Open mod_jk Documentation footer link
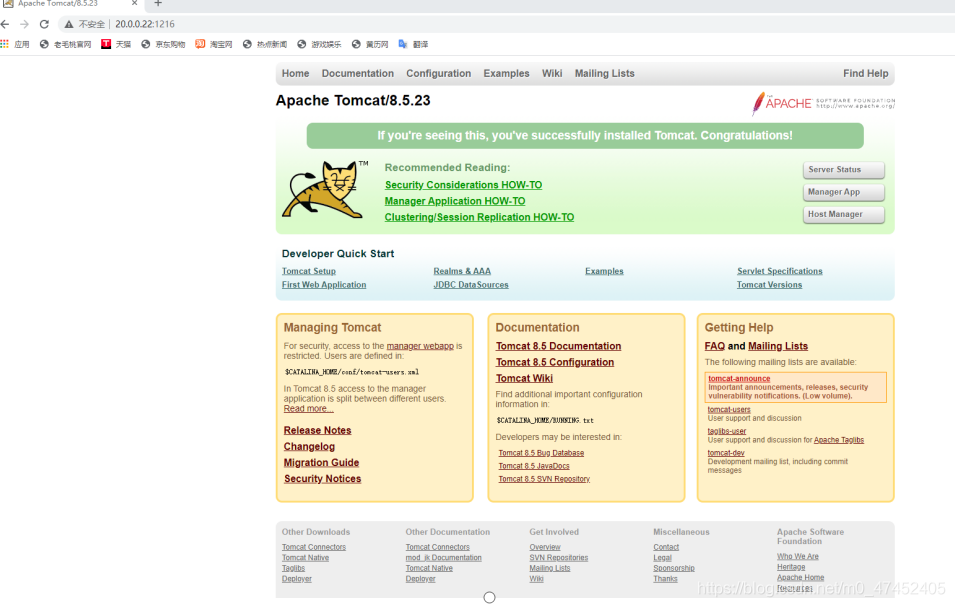 (x=443, y=558)
